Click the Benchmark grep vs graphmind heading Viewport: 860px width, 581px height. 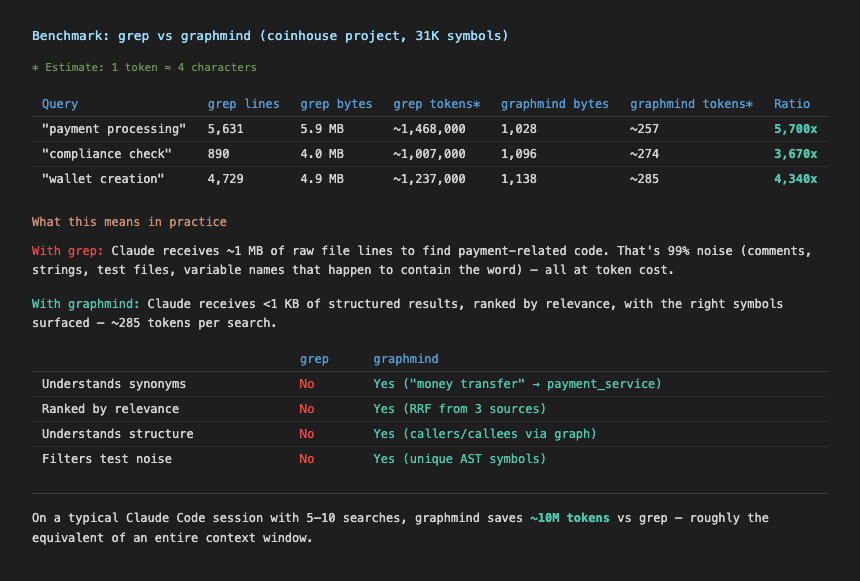(x=270, y=36)
